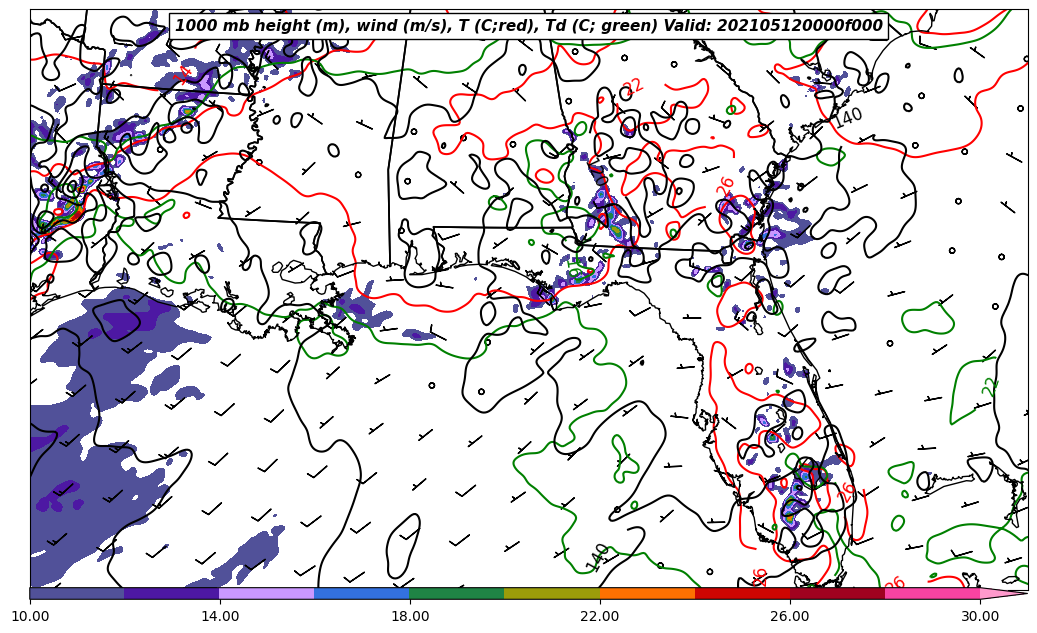Viewport: 1037px width, 633px height.
Task: Pick the slate-blue 10–12 colorbar segment
Action: 77,593
